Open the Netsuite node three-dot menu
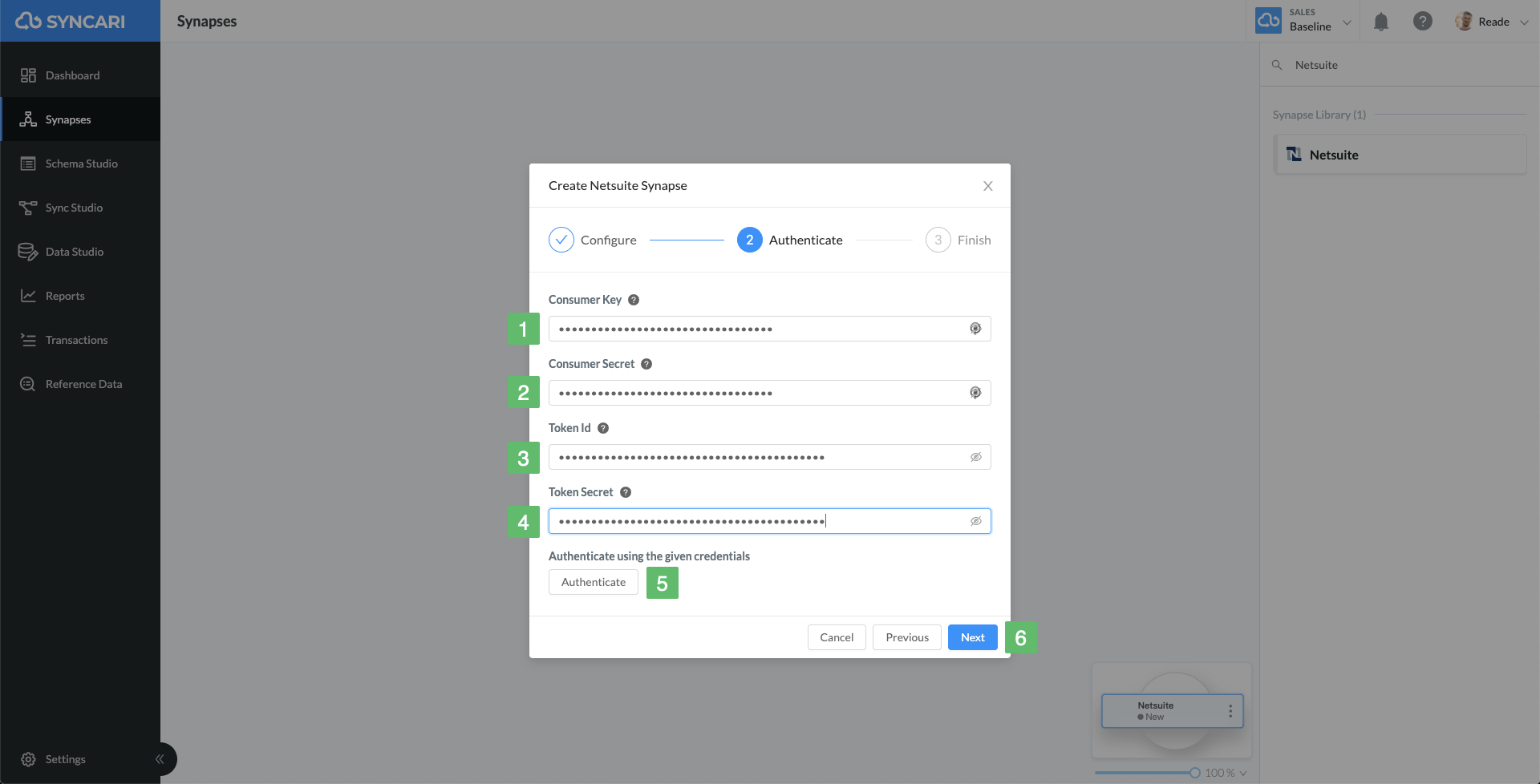The height and width of the screenshot is (784, 1540). pyautogui.click(x=1230, y=711)
